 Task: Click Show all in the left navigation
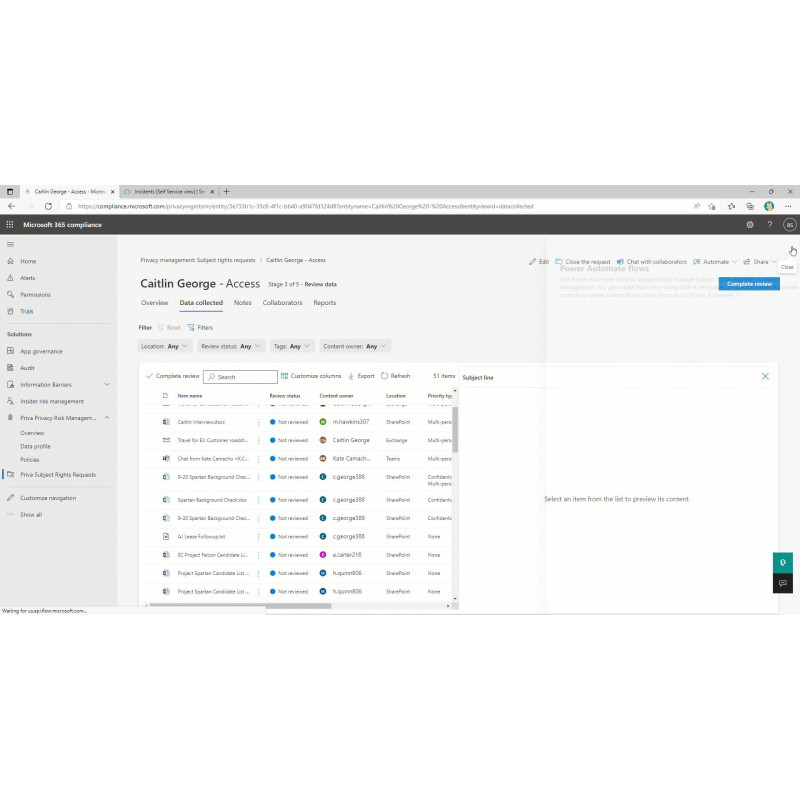[31, 515]
